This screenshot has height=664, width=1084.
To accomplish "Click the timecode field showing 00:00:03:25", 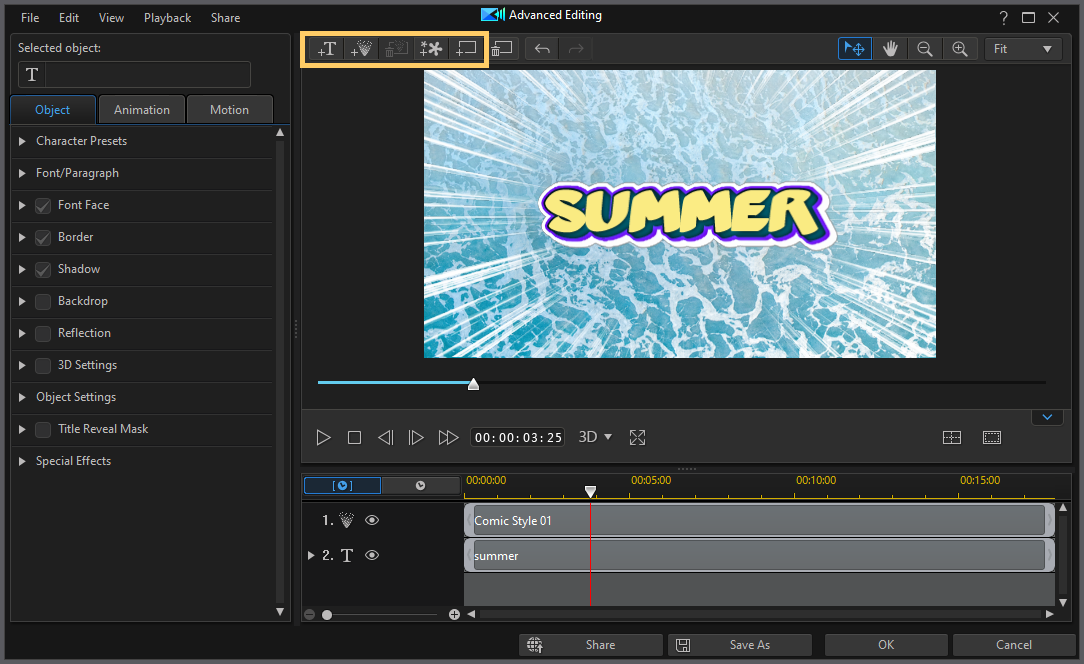I will 516,437.
